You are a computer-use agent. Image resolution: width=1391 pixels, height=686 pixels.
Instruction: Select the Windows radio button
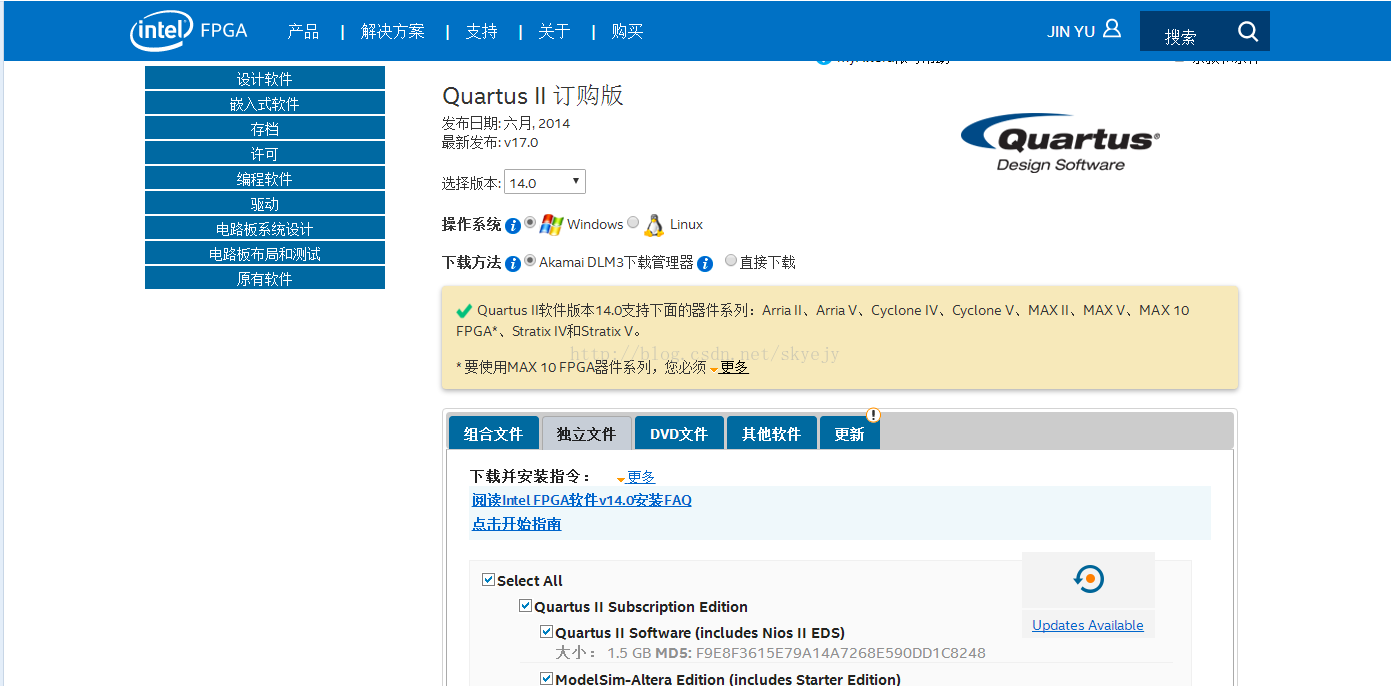coord(530,222)
